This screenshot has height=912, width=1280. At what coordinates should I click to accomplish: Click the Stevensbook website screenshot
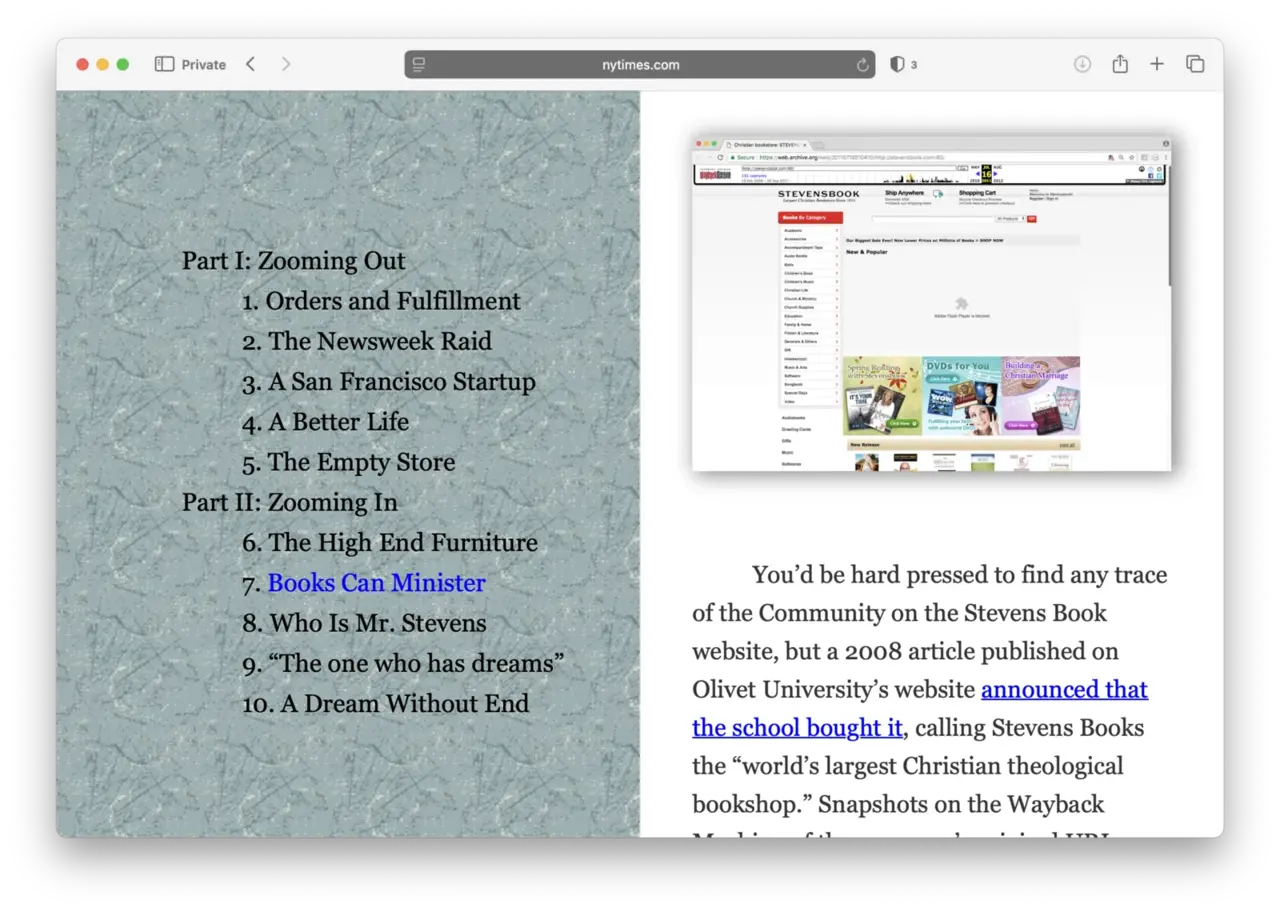coord(931,304)
